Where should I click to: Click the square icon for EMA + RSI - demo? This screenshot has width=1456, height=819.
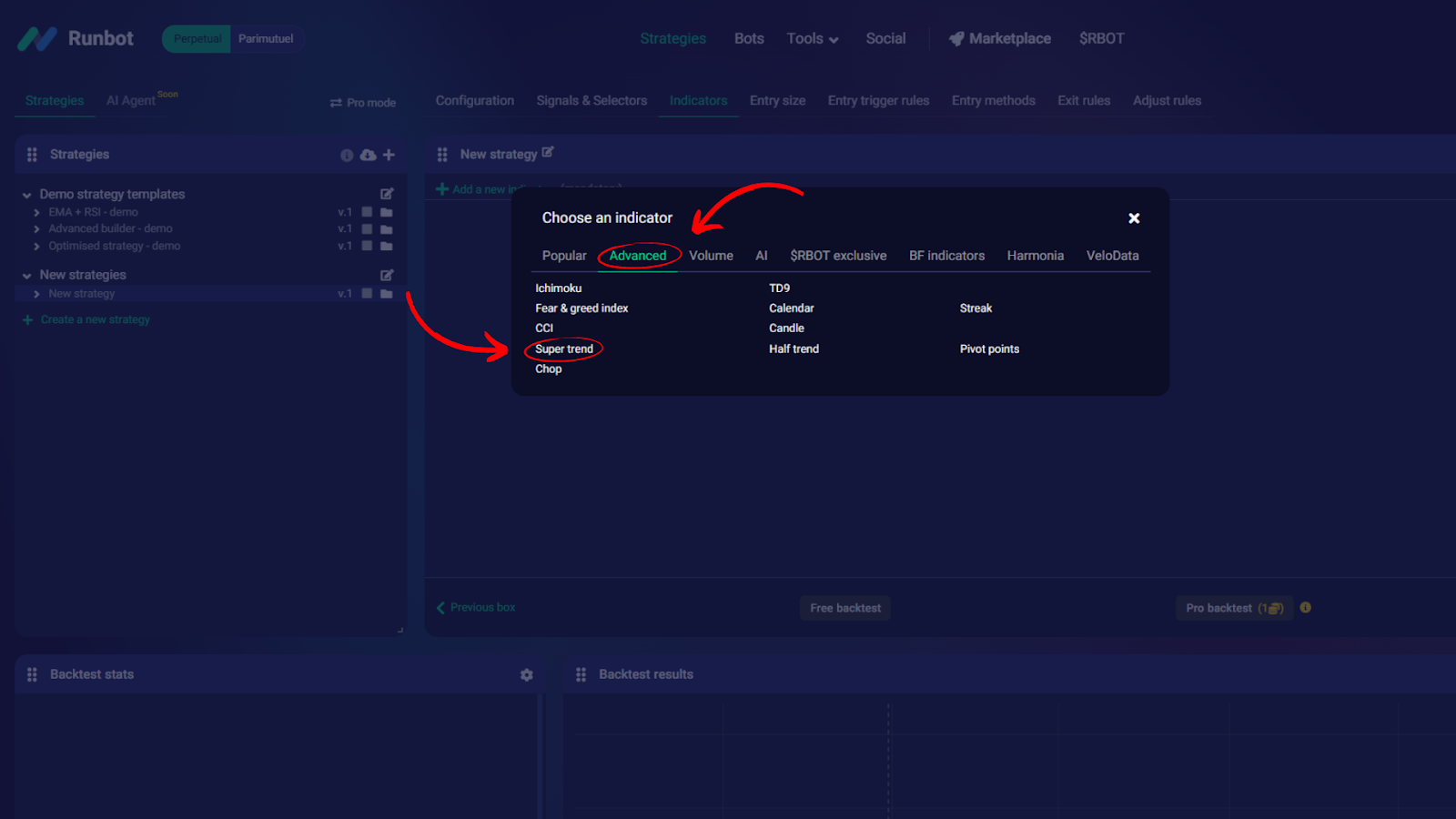pos(367,212)
